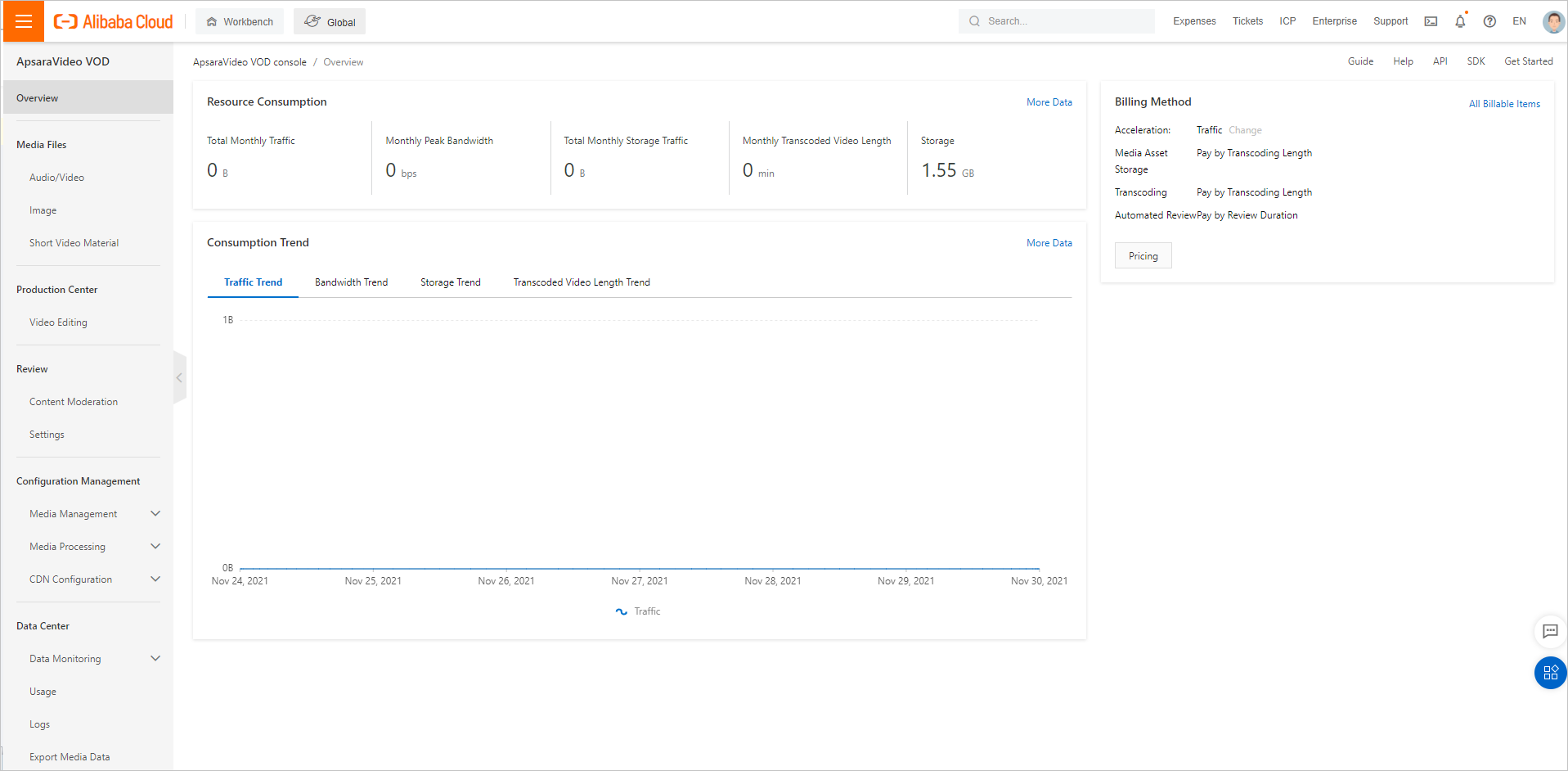This screenshot has width=1568, height=771.
Task: Open the notifications bell
Action: [1460, 21]
